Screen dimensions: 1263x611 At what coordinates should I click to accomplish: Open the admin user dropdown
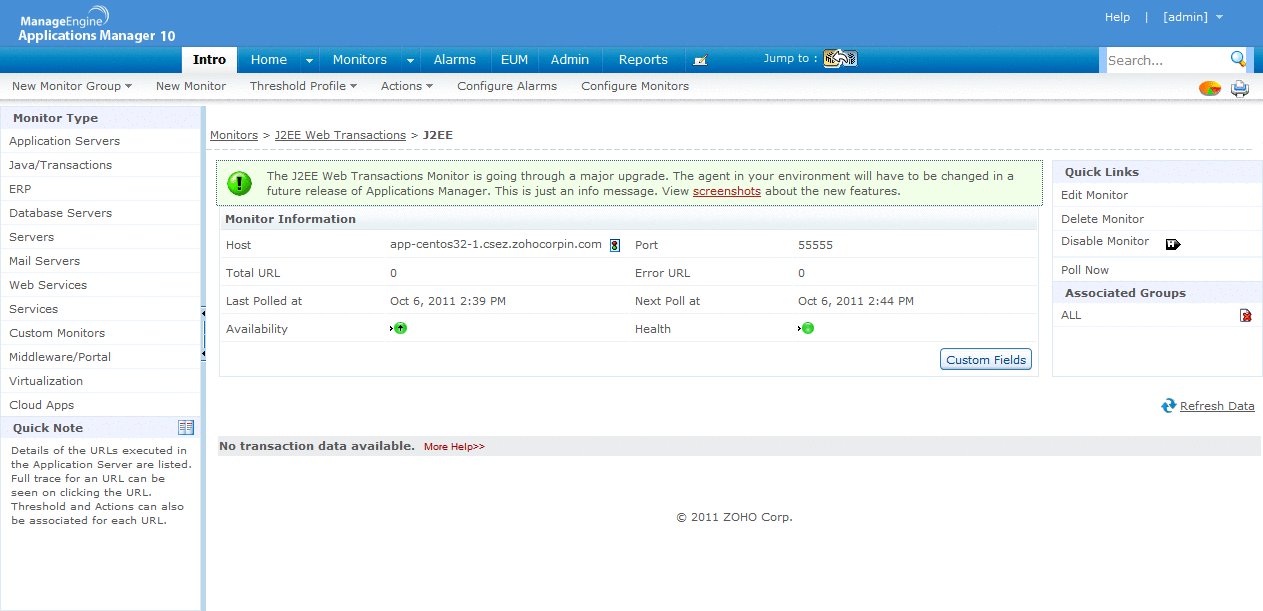click(x=1192, y=17)
